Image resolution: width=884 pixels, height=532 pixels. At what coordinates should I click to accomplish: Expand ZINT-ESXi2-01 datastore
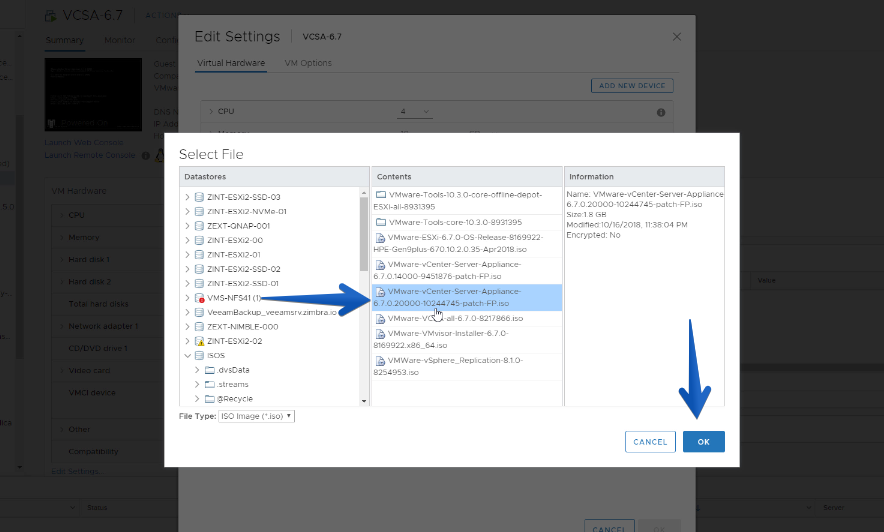click(187, 255)
